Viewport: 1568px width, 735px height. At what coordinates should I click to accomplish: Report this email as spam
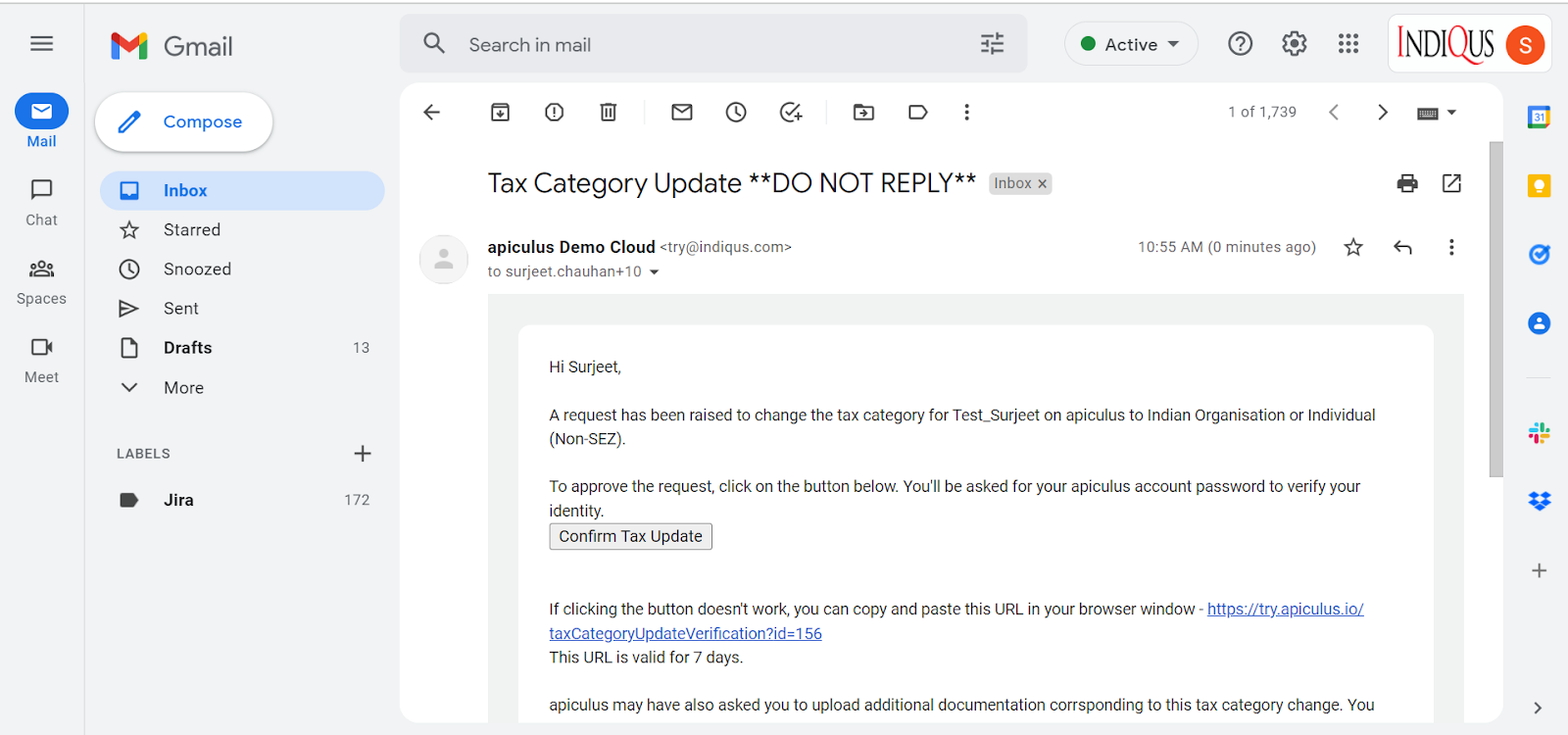coord(554,112)
